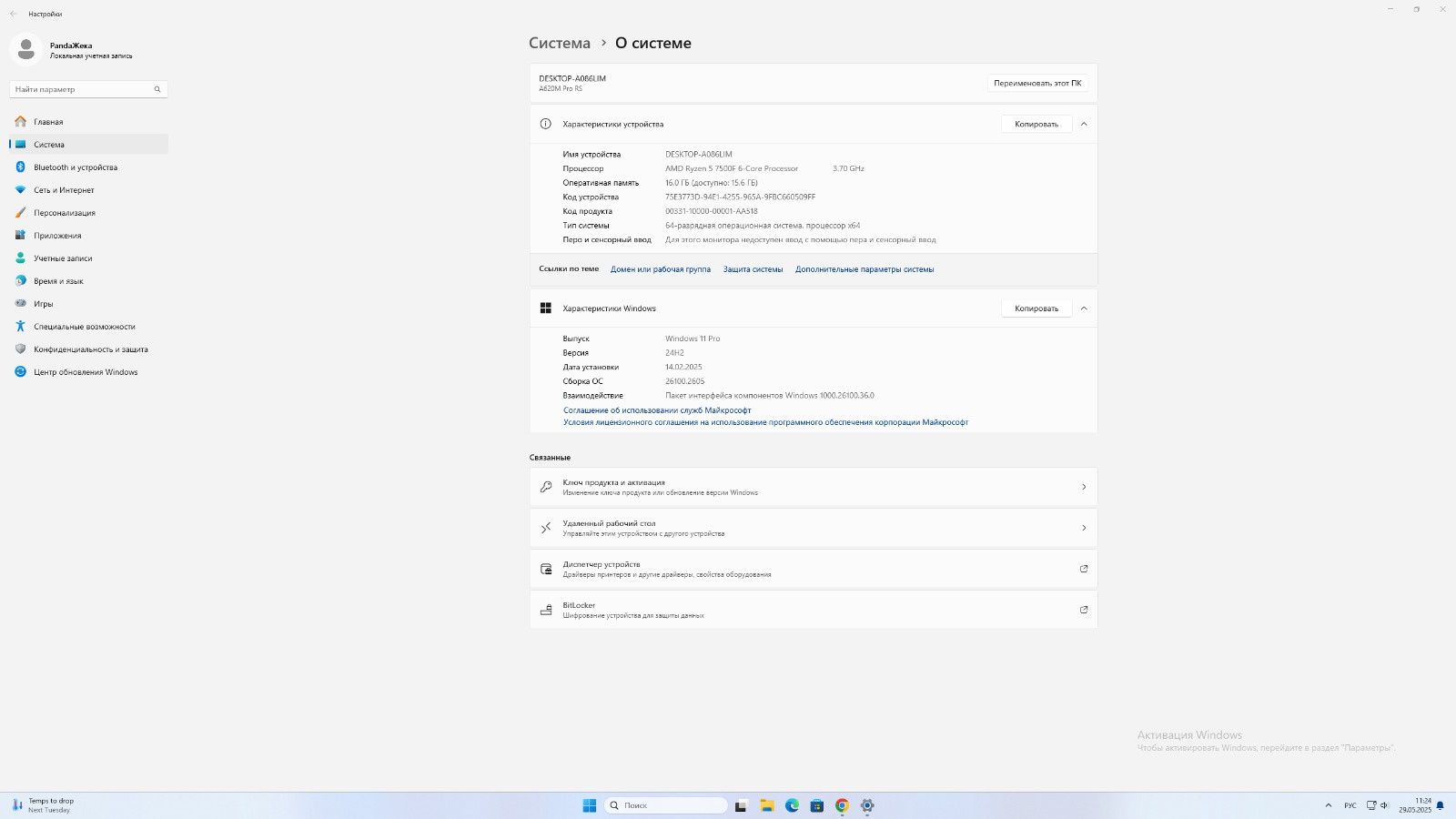Select the version value 24H2

click(x=674, y=353)
